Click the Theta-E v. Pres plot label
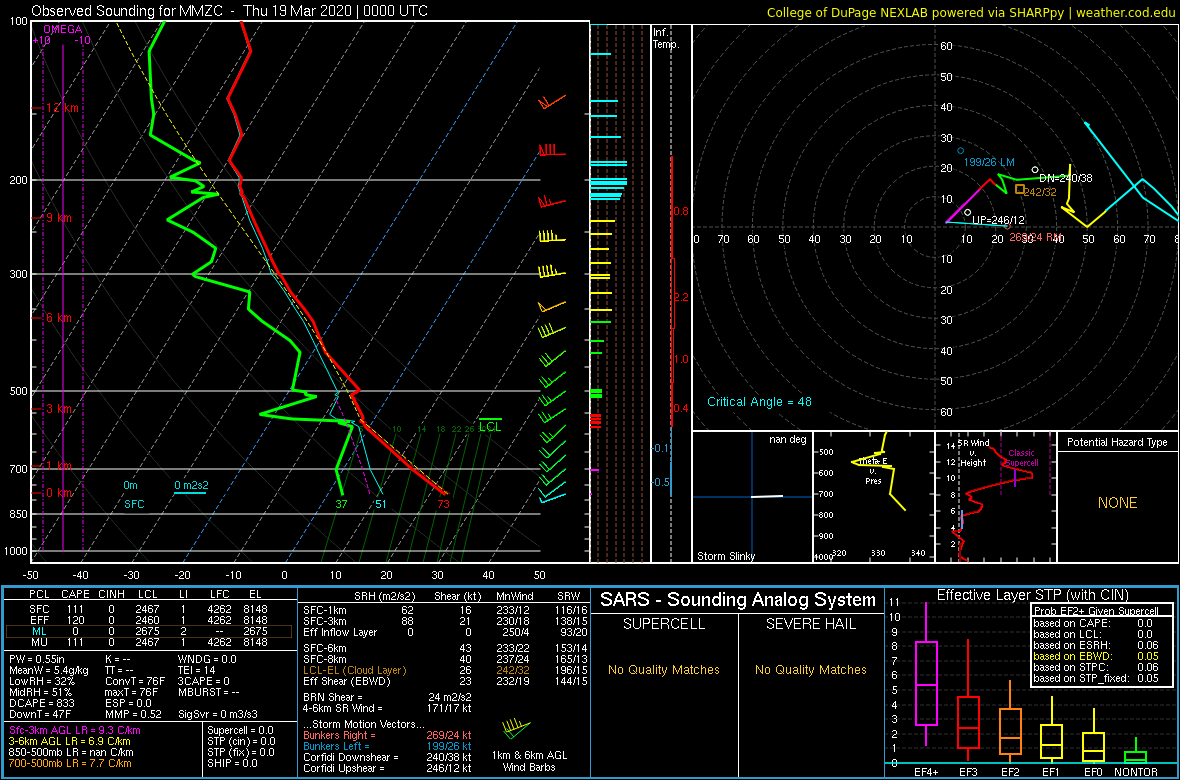Image resolution: width=1180 pixels, height=780 pixels. (871, 470)
